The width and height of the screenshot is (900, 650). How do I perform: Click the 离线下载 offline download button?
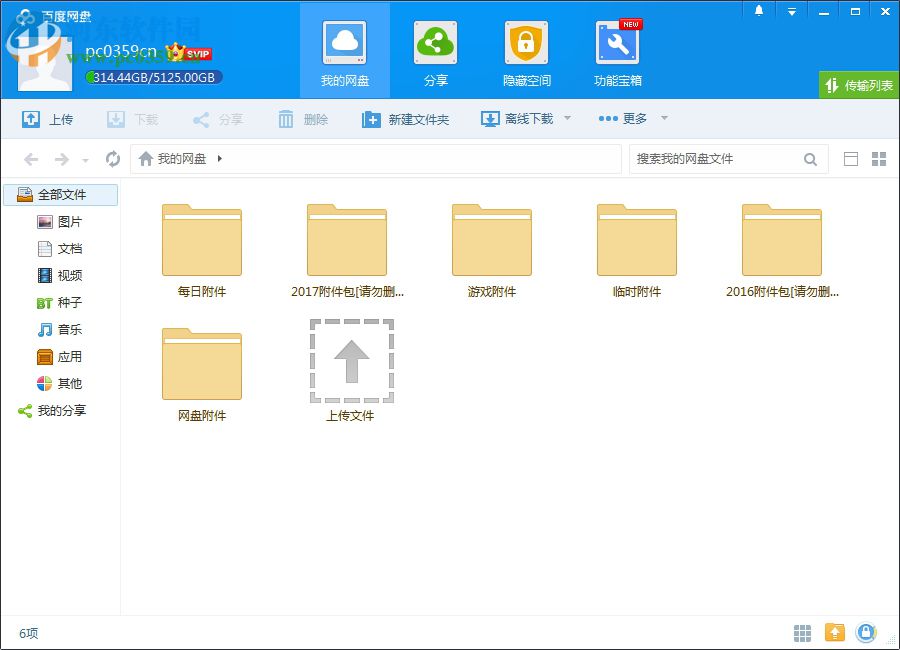tap(517, 119)
